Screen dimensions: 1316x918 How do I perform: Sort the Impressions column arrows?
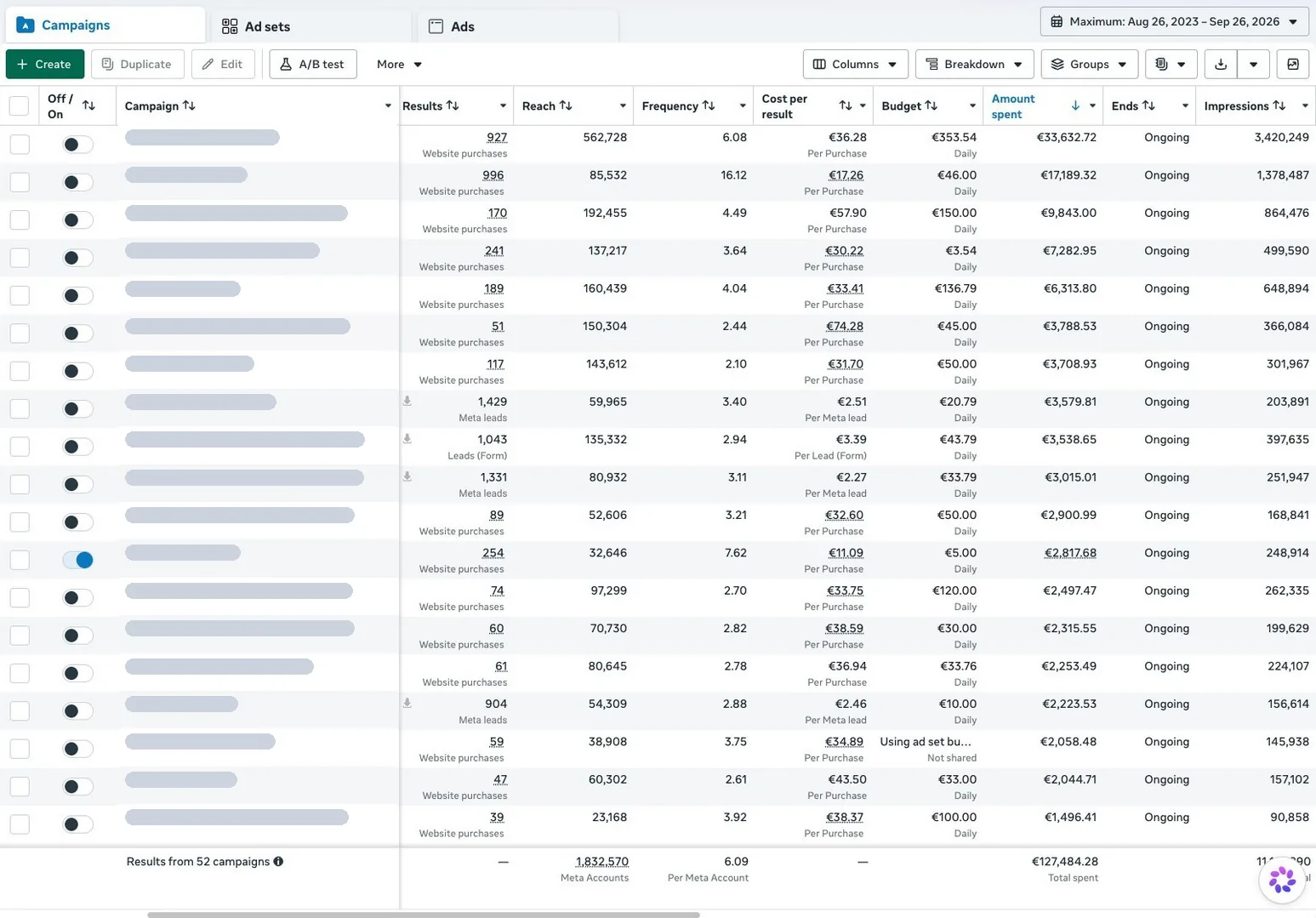(x=1279, y=105)
